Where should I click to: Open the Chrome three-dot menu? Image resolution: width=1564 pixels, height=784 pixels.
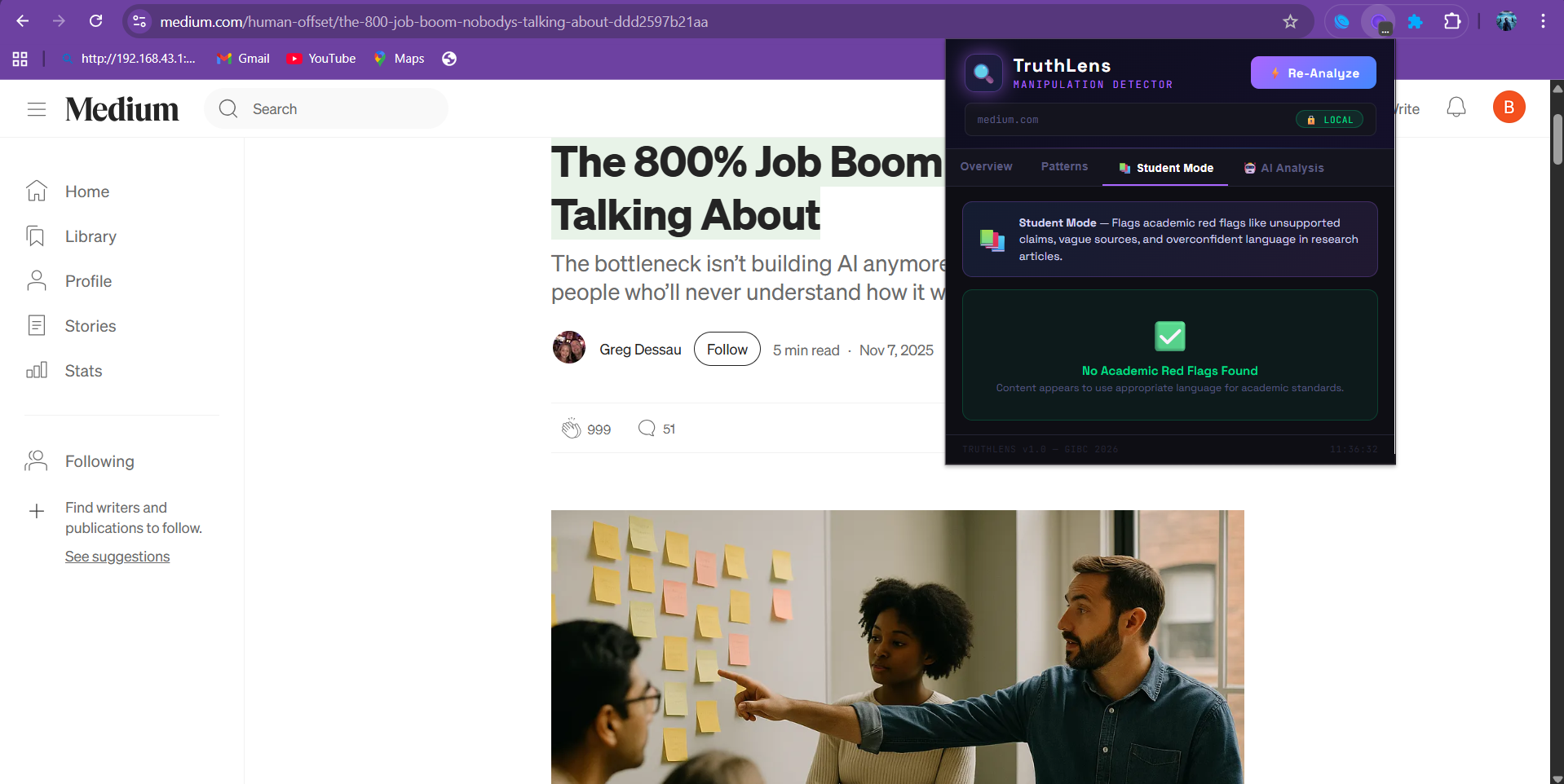1543,21
